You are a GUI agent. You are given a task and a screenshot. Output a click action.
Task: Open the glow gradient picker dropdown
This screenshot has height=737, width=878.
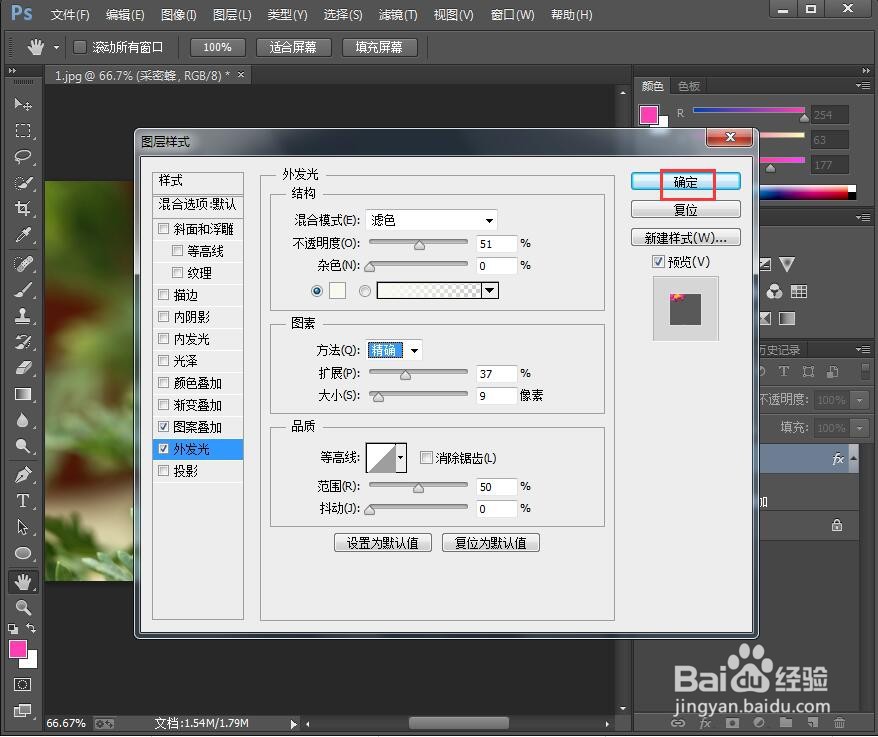click(x=489, y=290)
